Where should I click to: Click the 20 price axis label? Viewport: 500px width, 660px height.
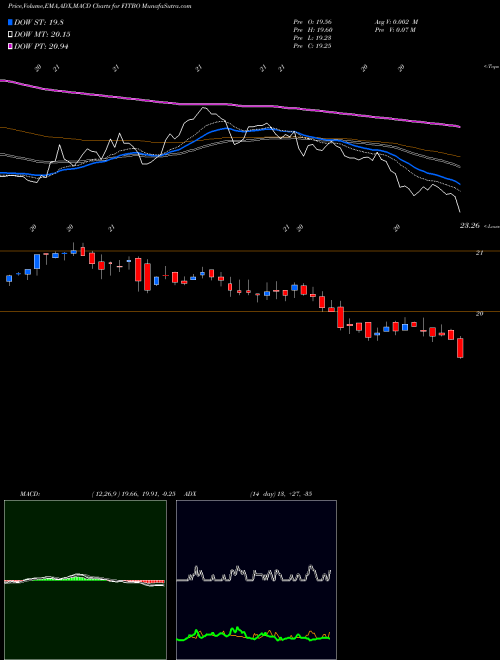479,314
